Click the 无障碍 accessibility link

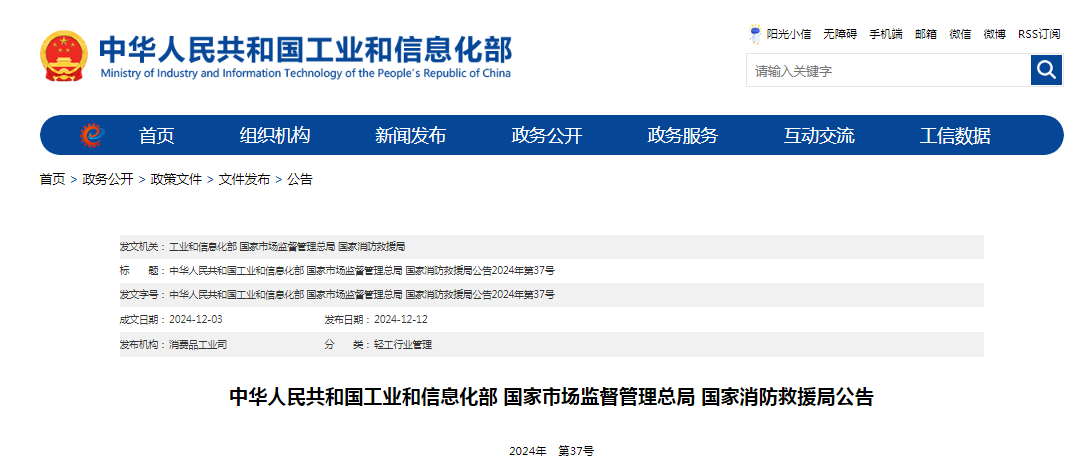tap(840, 34)
